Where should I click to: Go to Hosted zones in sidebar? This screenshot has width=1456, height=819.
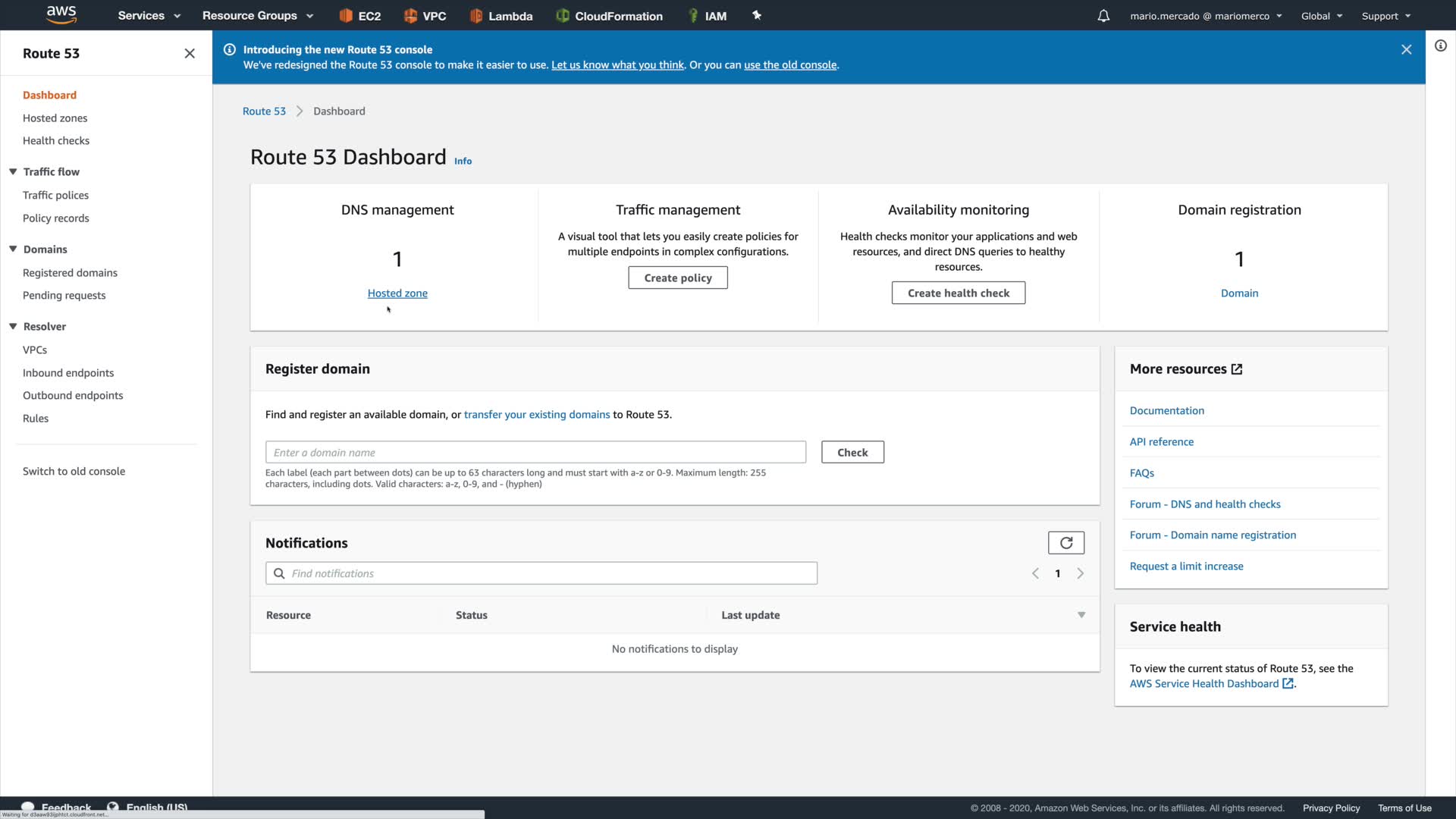55,118
